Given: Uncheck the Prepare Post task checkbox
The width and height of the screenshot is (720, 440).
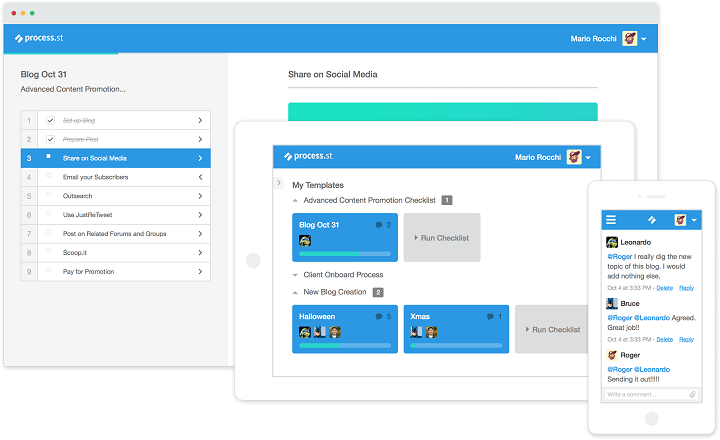Looking at the screenshot, I should click(51, 139).
